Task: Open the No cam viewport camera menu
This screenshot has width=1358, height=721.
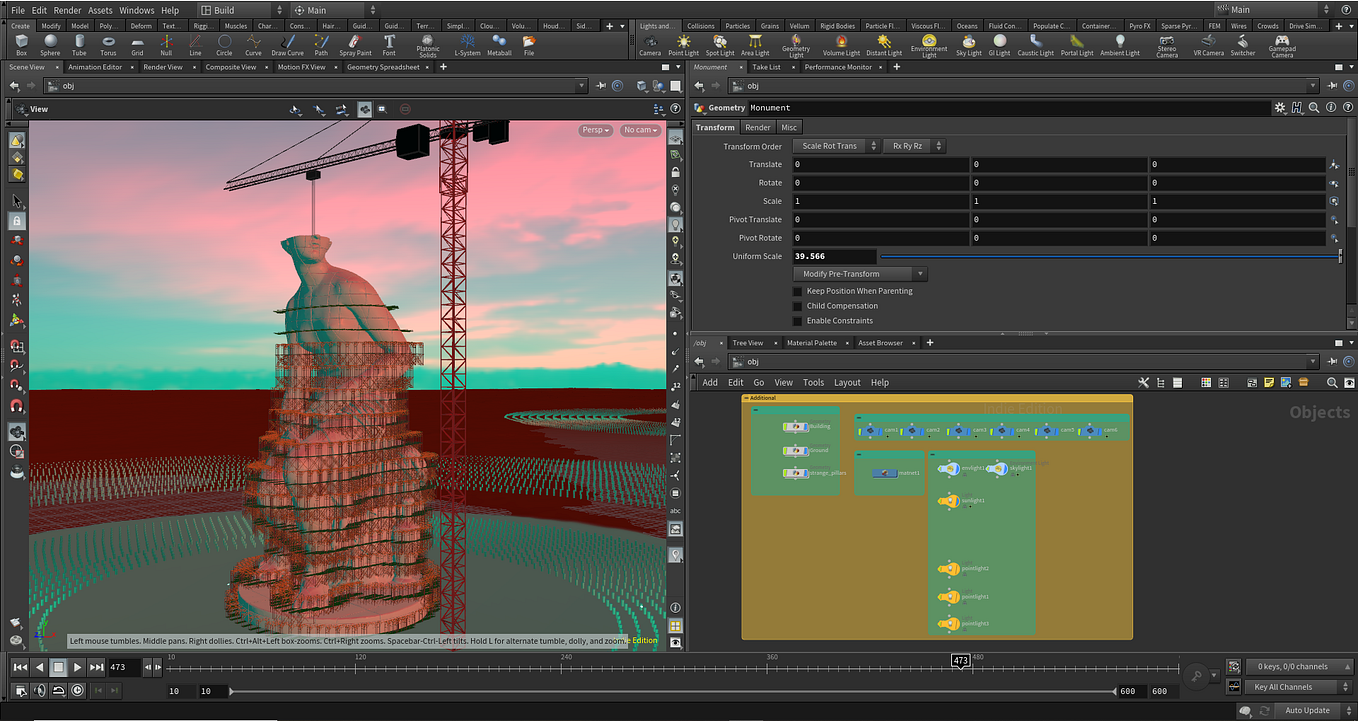Action: (x=639, y=129)
